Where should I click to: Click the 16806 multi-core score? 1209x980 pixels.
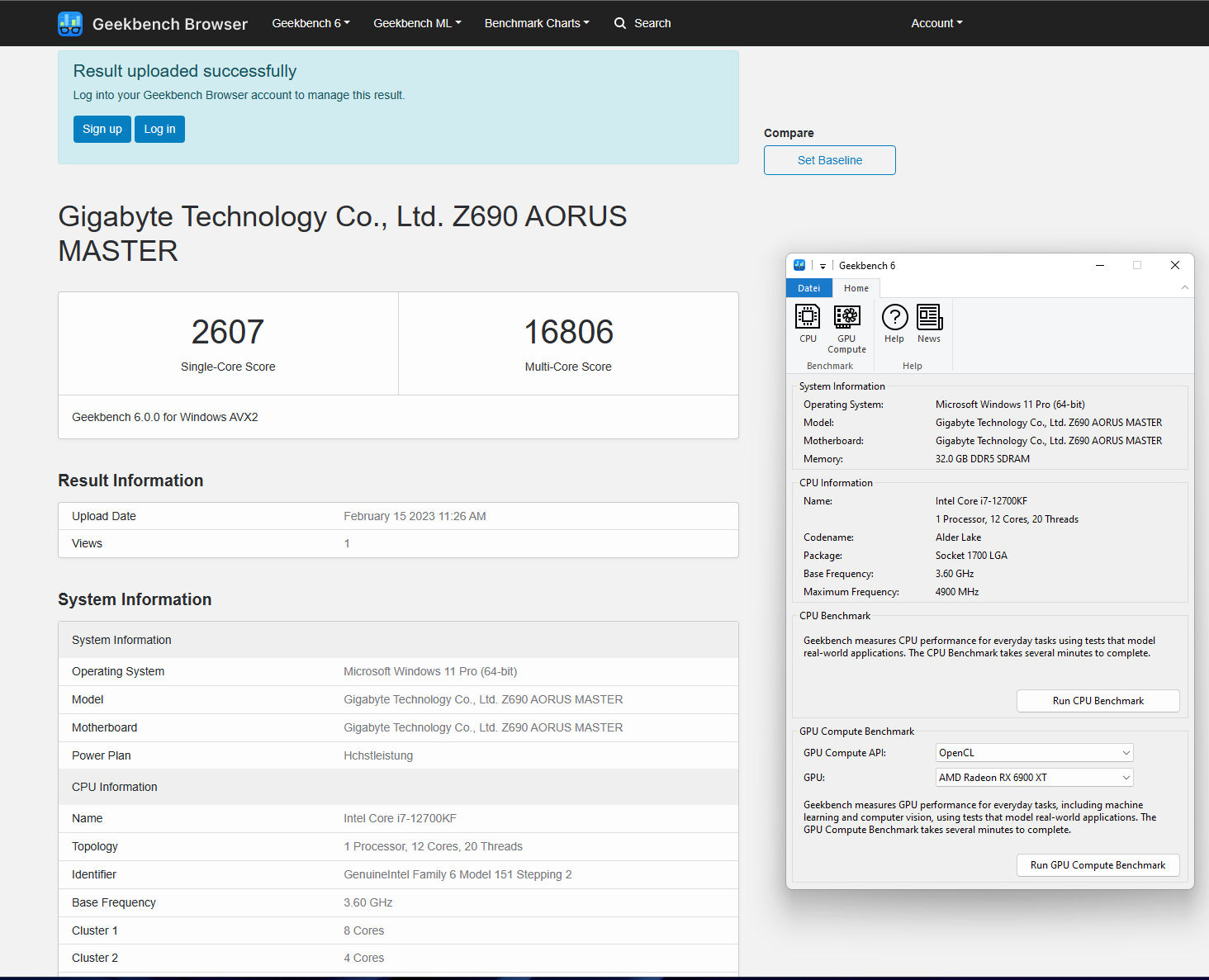569,332
